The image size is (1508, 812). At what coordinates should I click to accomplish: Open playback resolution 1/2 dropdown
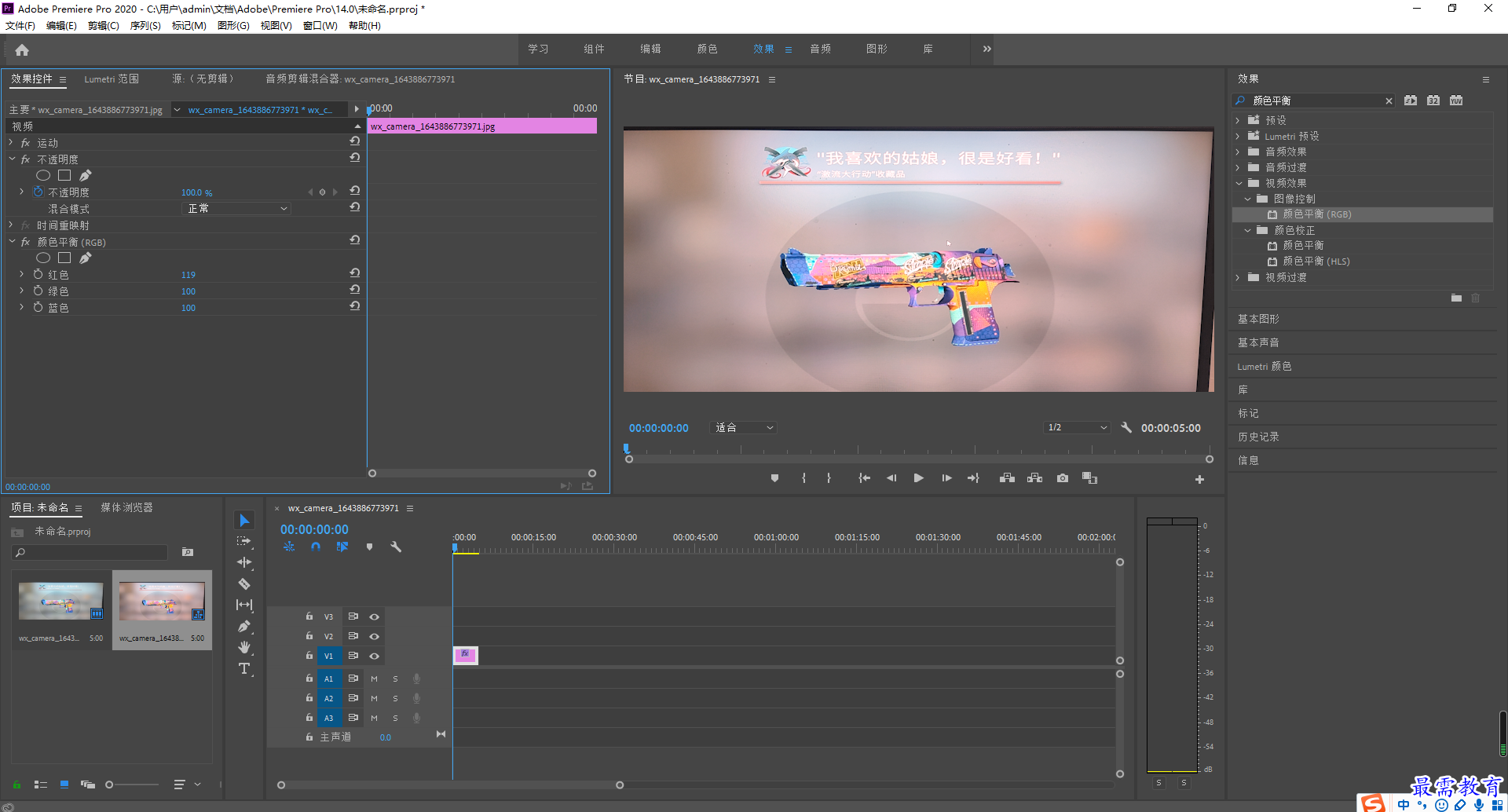point(1077,427)
